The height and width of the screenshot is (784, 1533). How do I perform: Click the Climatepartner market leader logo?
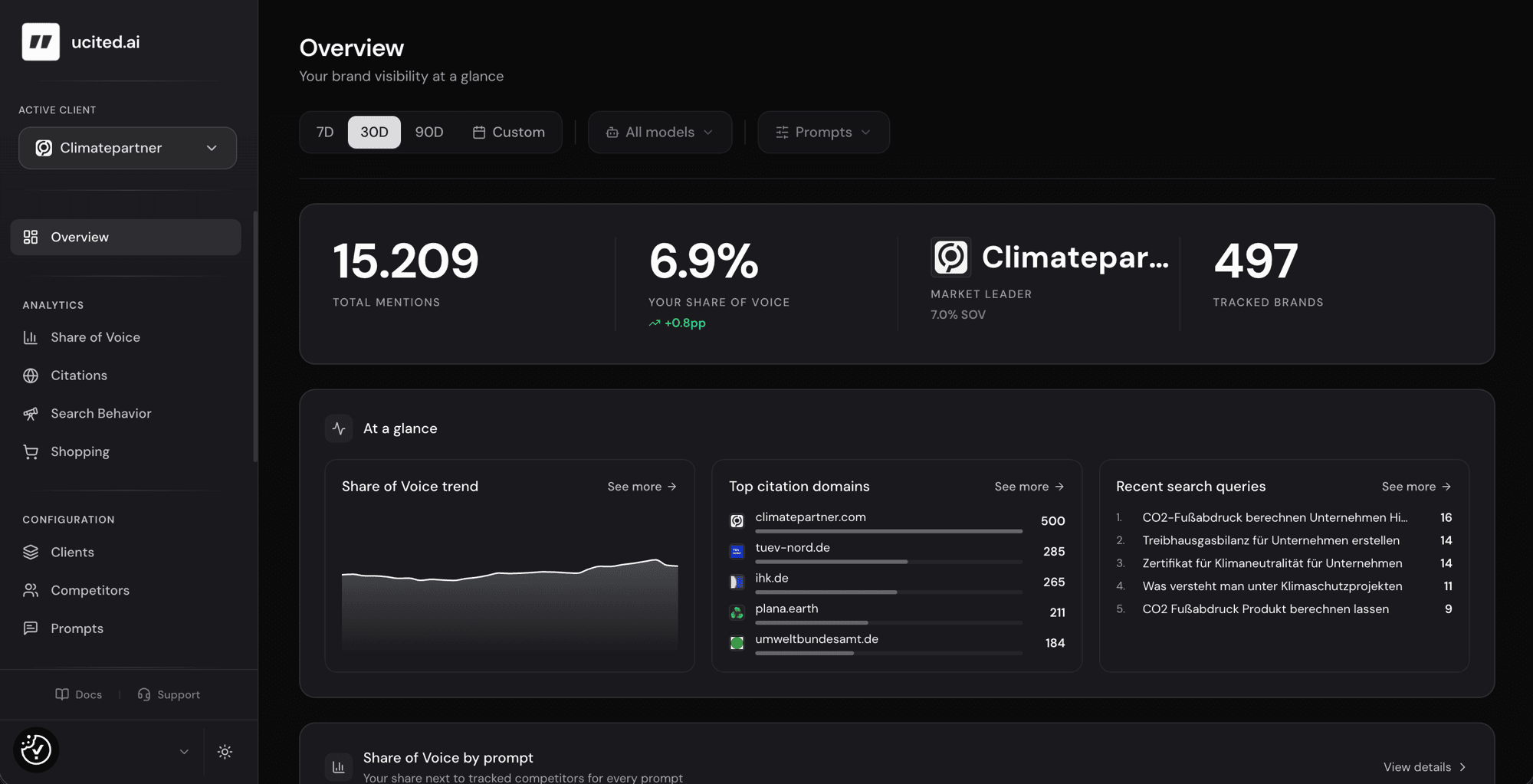coord(950,257)
